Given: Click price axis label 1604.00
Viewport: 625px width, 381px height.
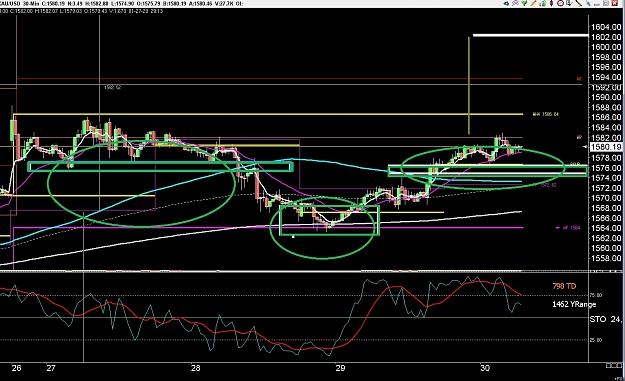Looking at the screenshot, I should coord(605,27).
